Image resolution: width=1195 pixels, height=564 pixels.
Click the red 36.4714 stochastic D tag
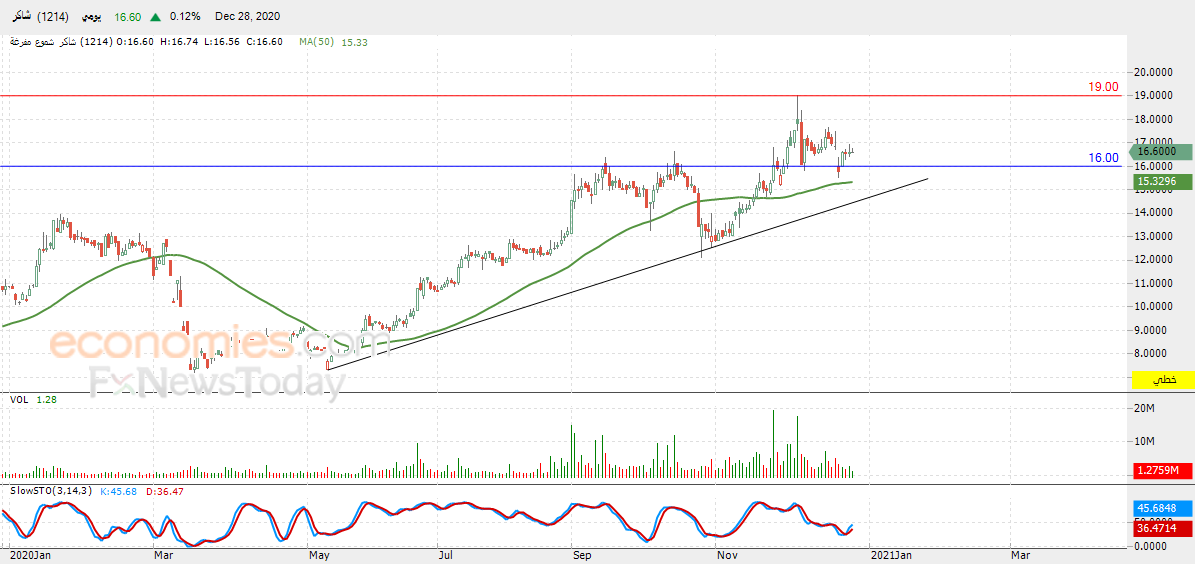(x=1163, y=527)
